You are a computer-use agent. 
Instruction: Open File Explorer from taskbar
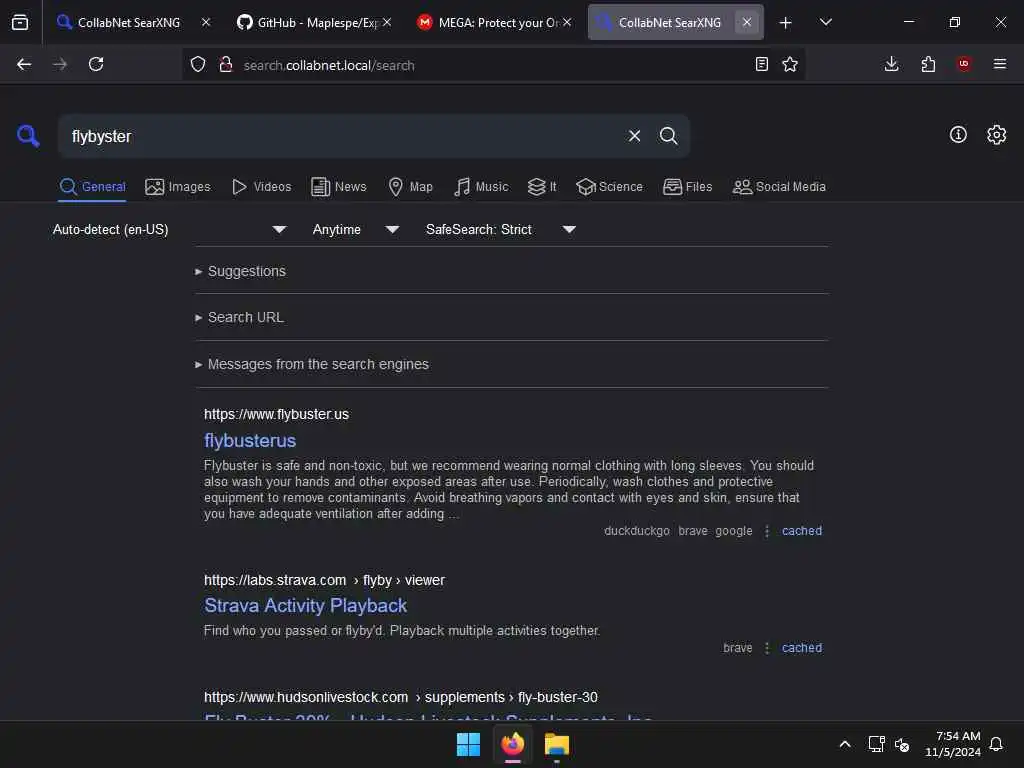tap(557, 744)
